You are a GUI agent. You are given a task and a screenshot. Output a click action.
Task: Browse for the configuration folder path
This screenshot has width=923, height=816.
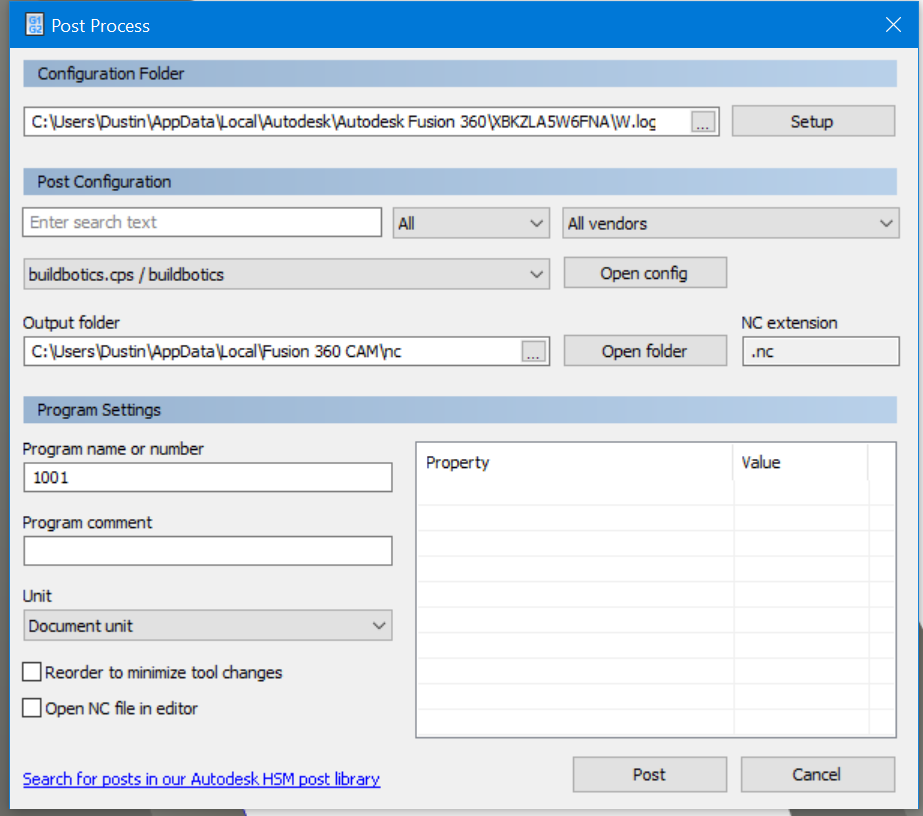point(704,122)
